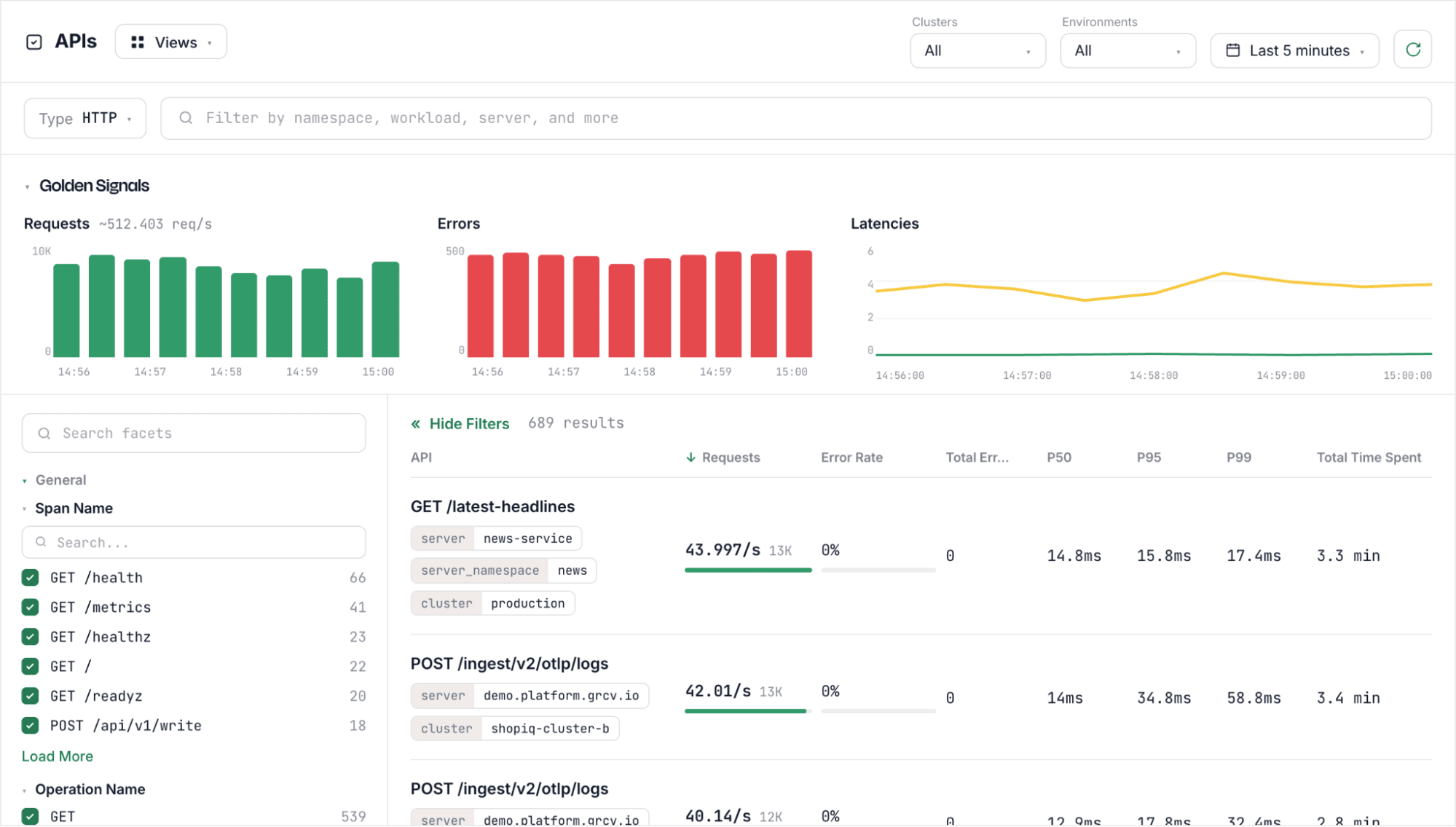Click the calendar icon in time range selector

1232,50
